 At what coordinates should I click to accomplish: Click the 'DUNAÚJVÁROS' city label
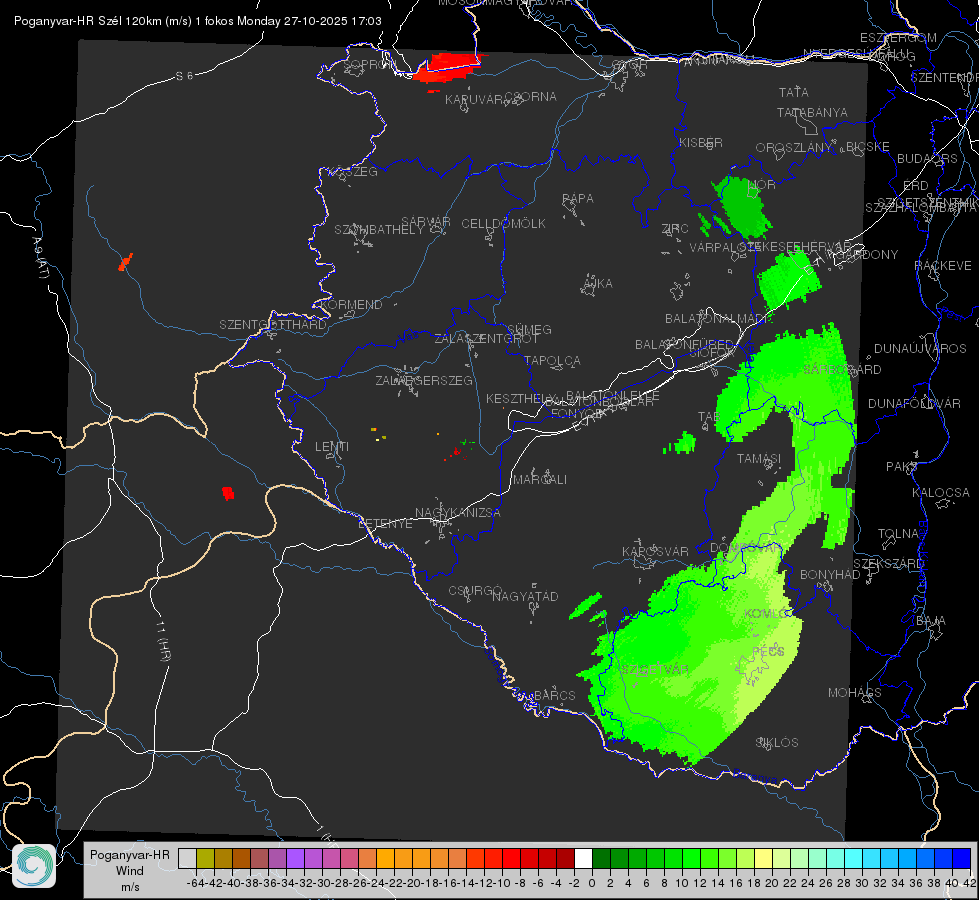(x=920, y=349)
